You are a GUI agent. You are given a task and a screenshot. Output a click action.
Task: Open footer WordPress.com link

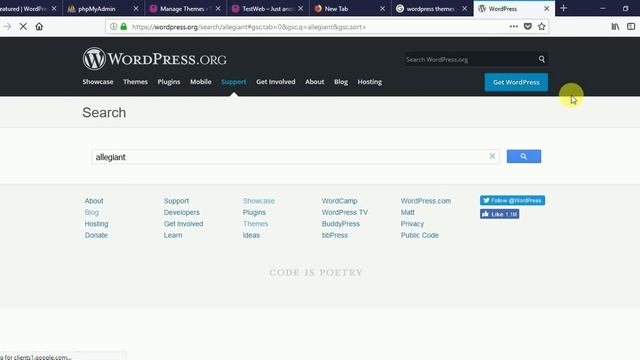[x=426, y=201]
